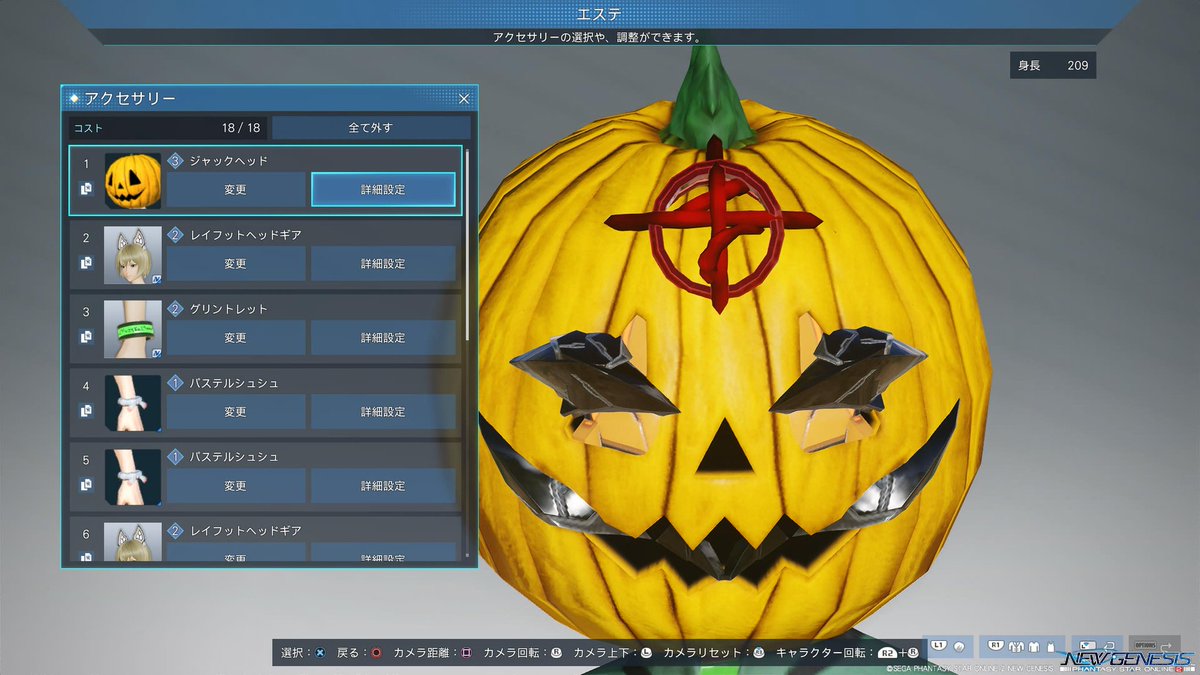Viewport: 1200px width, 675px height.
Task: Click the レイフットヘッドギア name in row 6
Action: (245, 531)
